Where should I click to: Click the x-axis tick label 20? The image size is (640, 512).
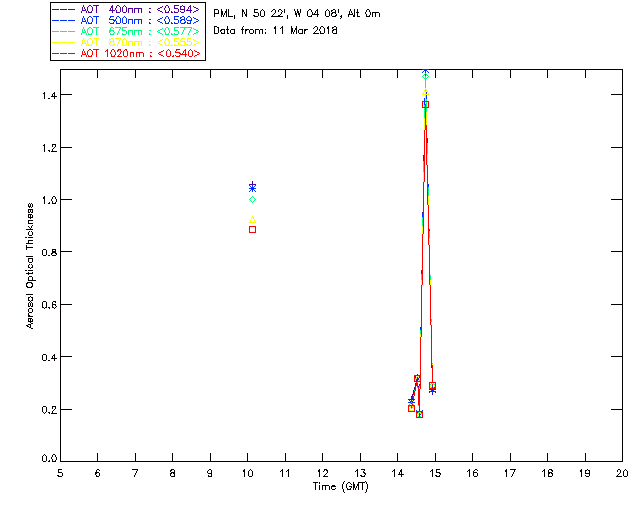pos(622,473)
